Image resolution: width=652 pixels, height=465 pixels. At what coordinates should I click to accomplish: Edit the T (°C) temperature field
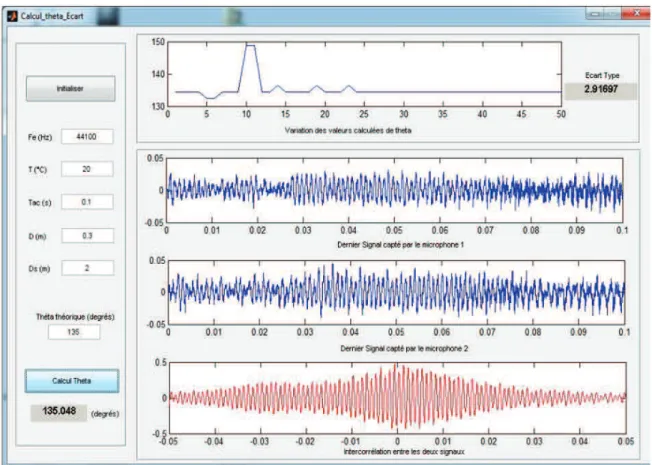[x=87, y=169]
